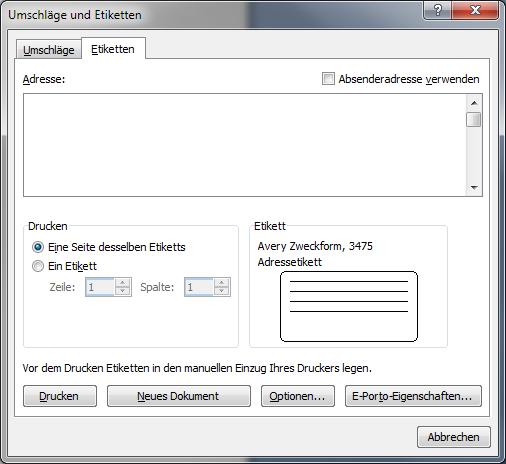Click the address box scroll-up arrow
The image size is (506, 464).
[x=474, y=103]
